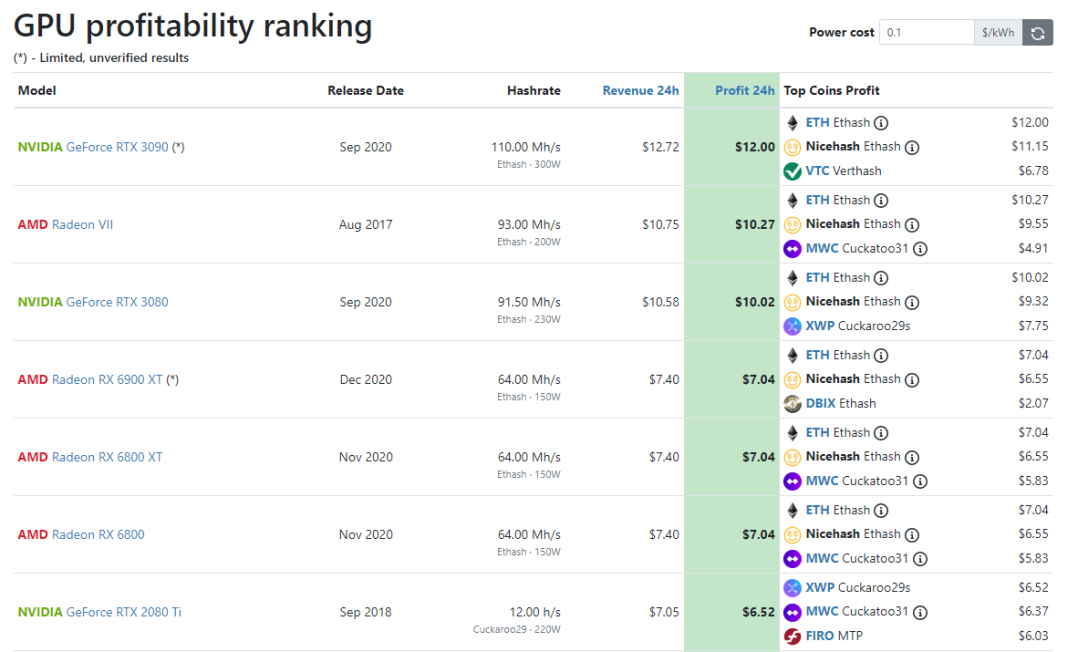Screen dimensions: 1078x652
Task: Click the info icon next to RTX 3090 ETH Ethash
Action: pyautogui.click(x=881, y=123)
